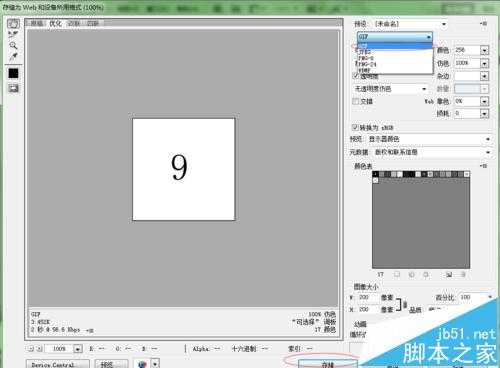Image resolution: width=500 pixels, height=368 pixels.
Task: Click the 存储 save button
Action: click(328, 364)
